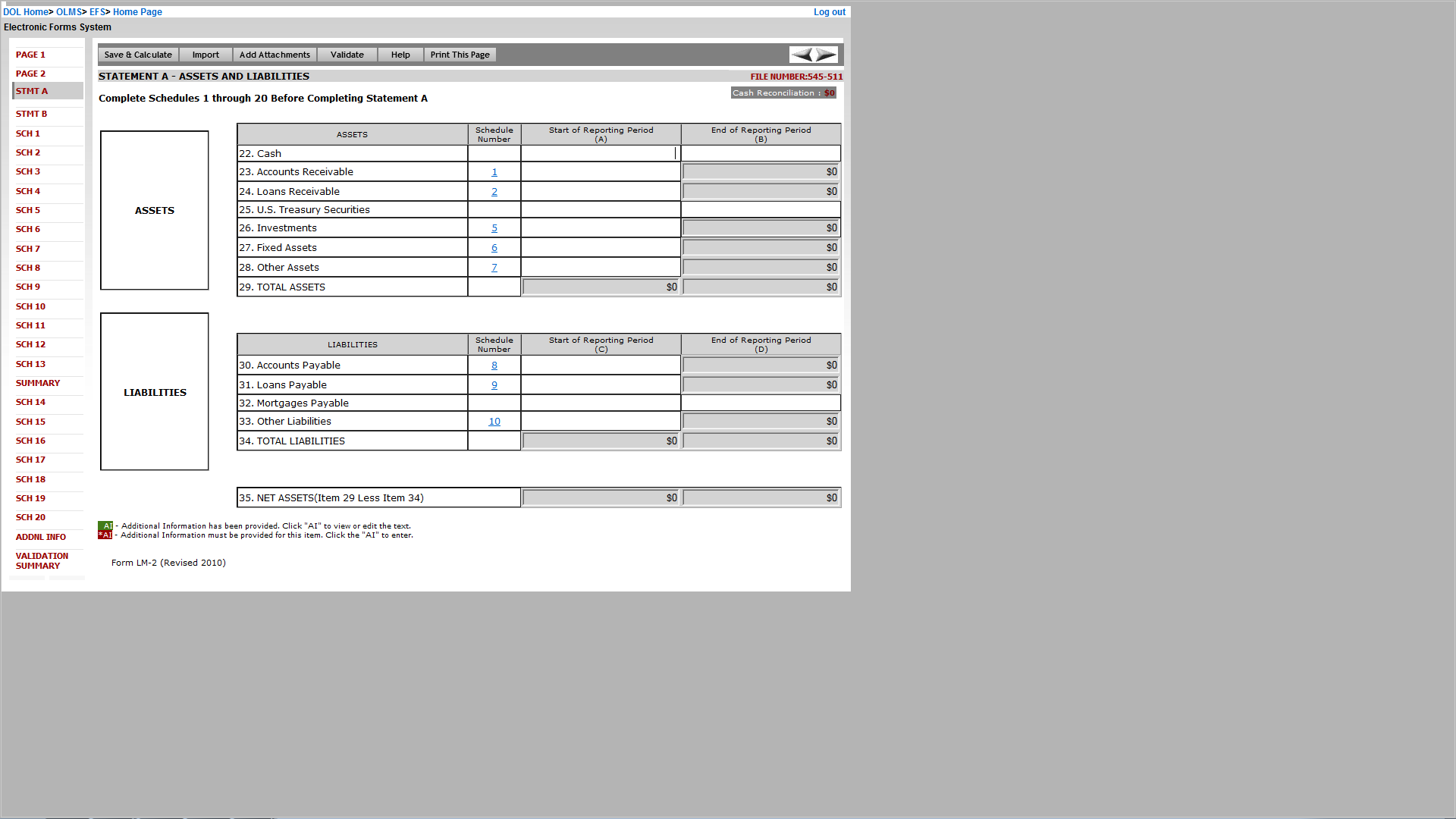Open Schedule 1 link for Accounts Receivable
The height and width of the screenshot is (819, 1456).
click(x=494, y=172)
